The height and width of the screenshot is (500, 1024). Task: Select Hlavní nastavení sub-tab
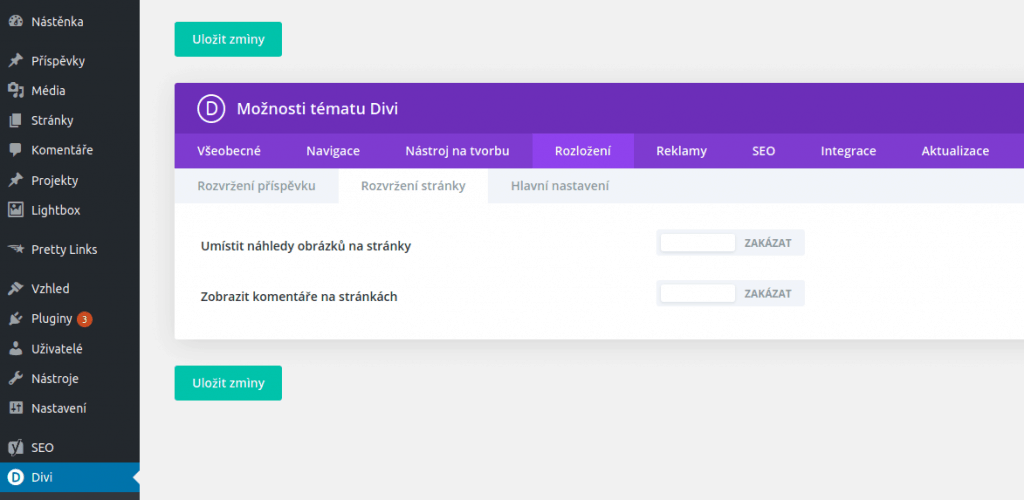click(560, 186)
